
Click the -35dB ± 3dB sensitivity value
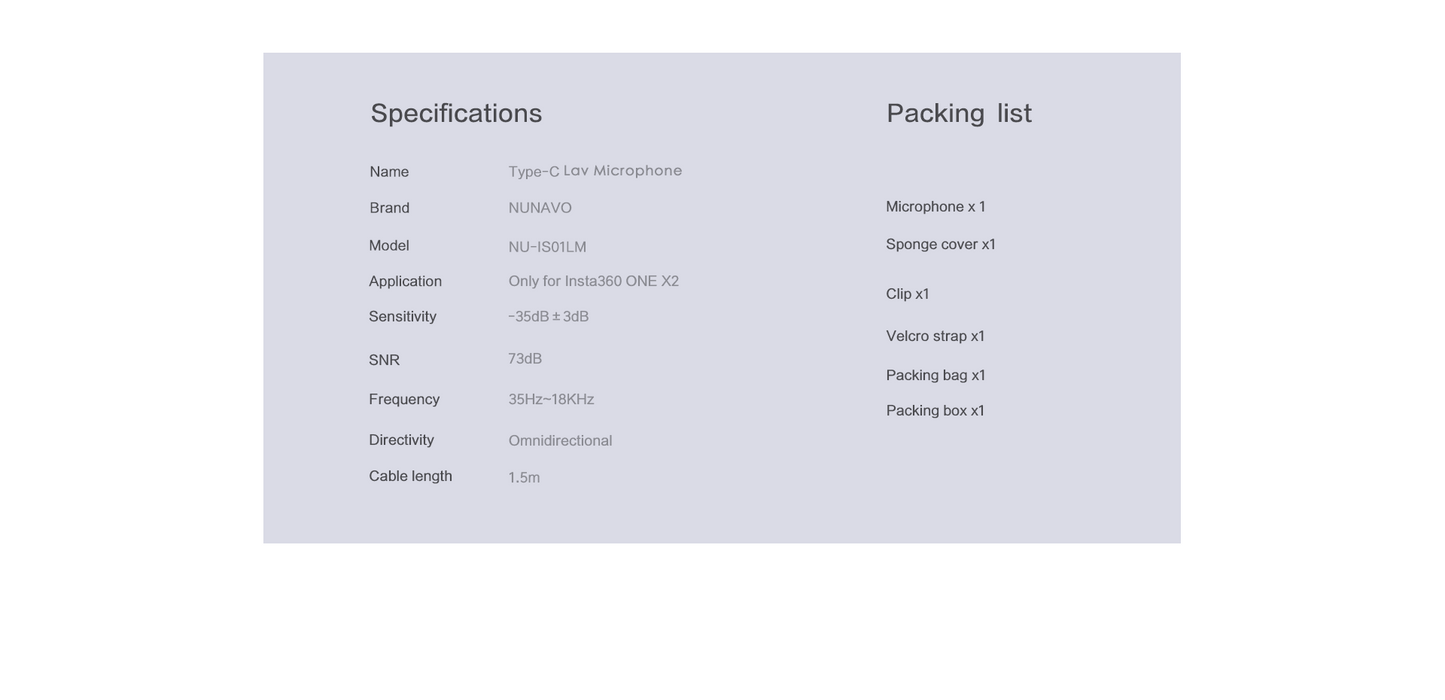click(548, 317)
